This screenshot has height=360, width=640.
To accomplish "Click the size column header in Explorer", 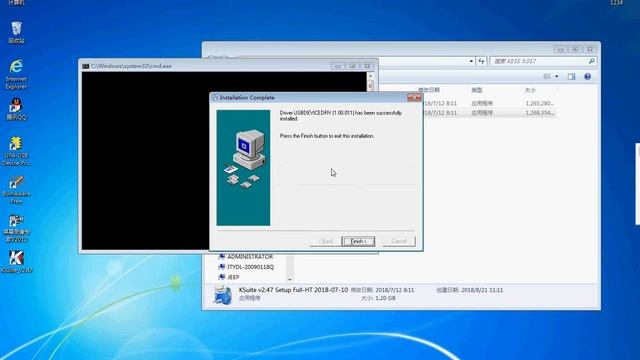I will pos(530,90).
